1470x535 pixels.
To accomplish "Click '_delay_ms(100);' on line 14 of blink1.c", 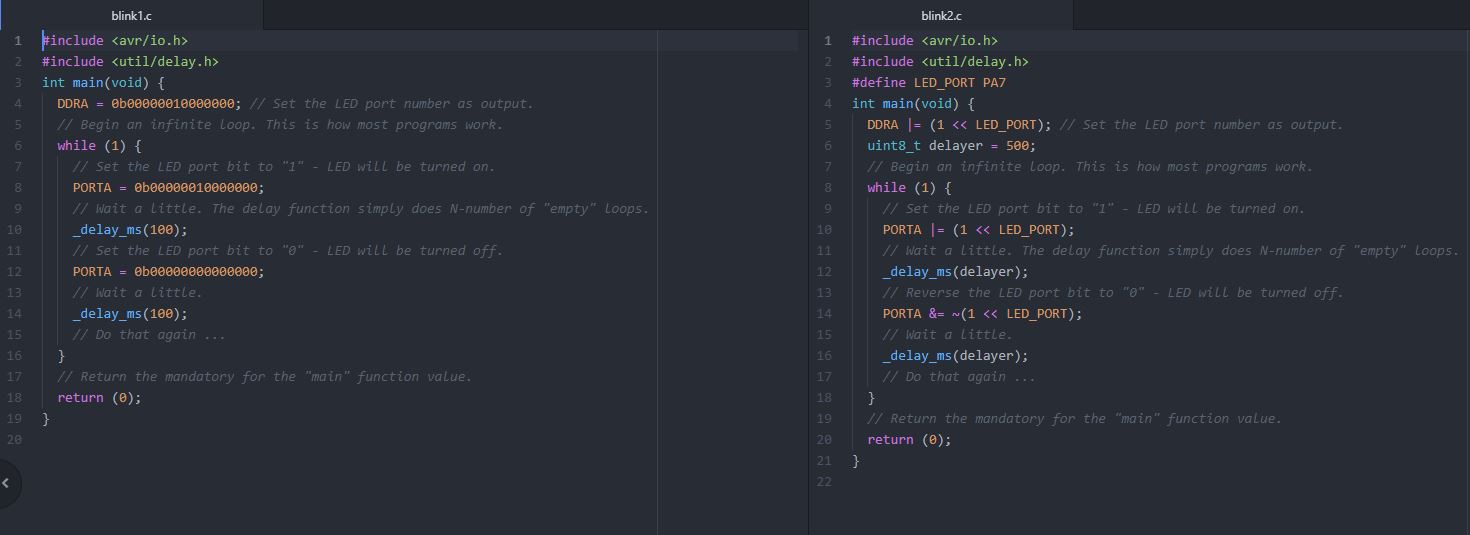I will pyautogui.click(x=130, y=314).
